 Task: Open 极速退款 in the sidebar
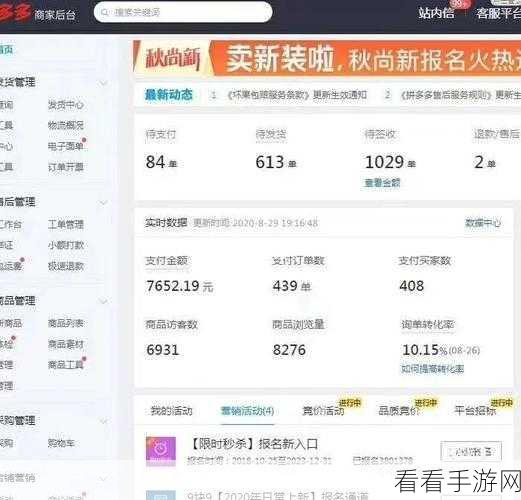66,266
